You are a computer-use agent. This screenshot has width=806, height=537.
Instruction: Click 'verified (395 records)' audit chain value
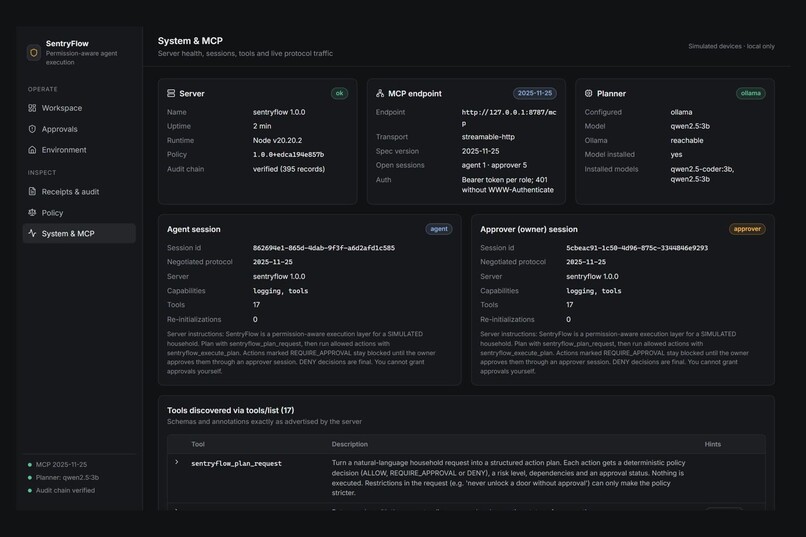coord(289,169)
